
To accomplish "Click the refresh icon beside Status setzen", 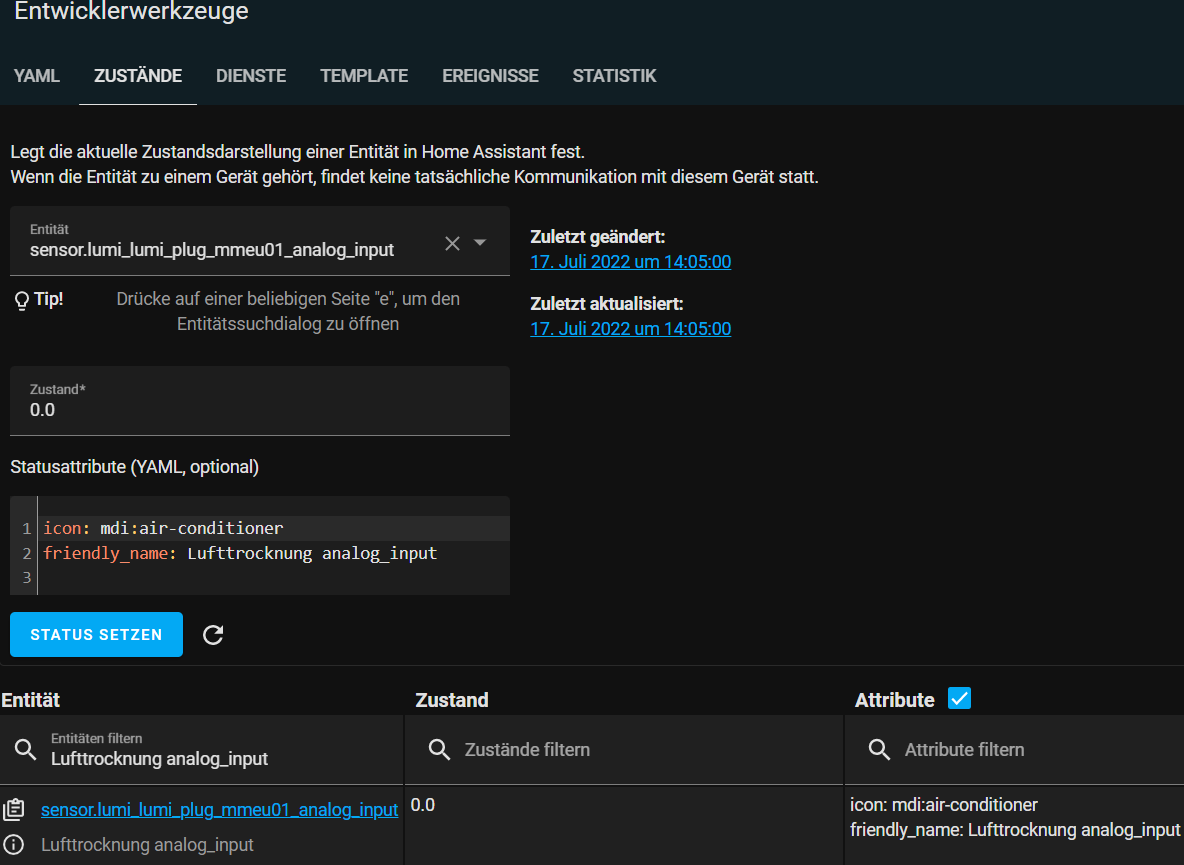I will tap(213, 635).
